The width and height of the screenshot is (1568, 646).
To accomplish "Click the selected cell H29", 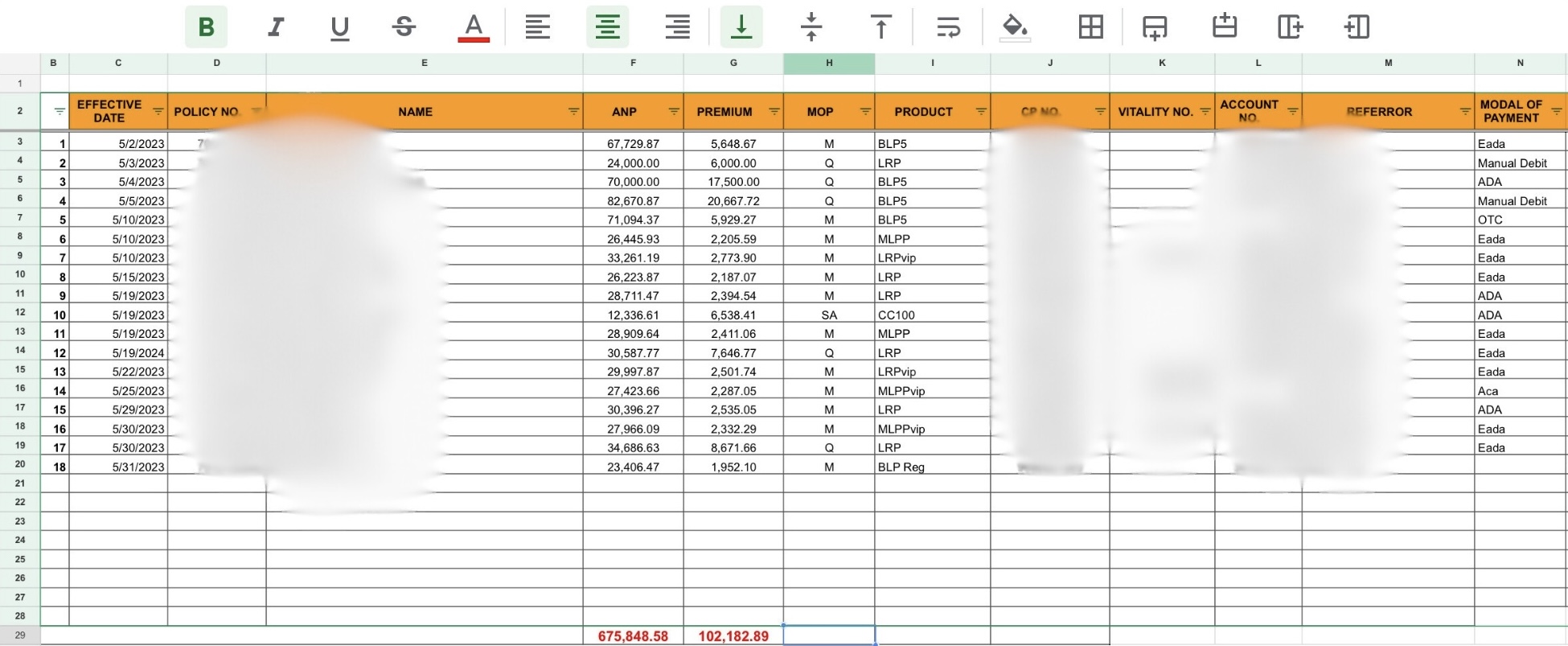I will (x=829, y=636).
